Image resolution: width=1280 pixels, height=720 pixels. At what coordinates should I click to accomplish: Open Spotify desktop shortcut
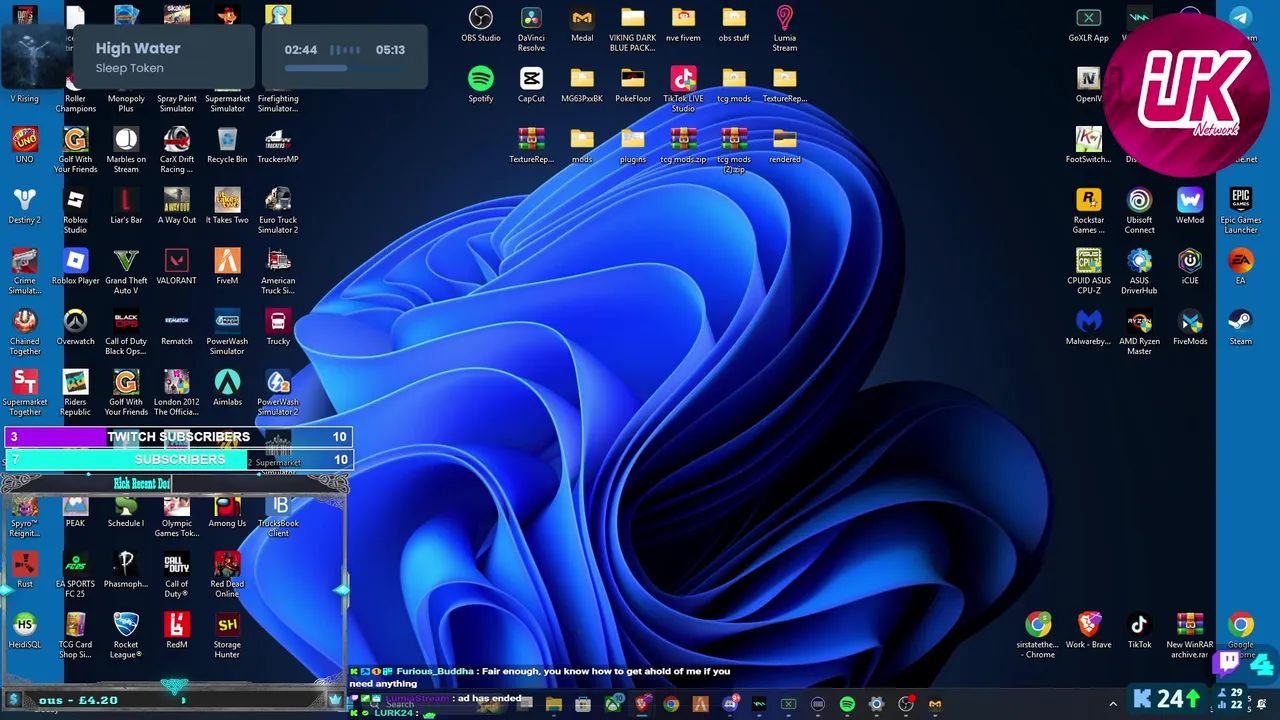481,85
